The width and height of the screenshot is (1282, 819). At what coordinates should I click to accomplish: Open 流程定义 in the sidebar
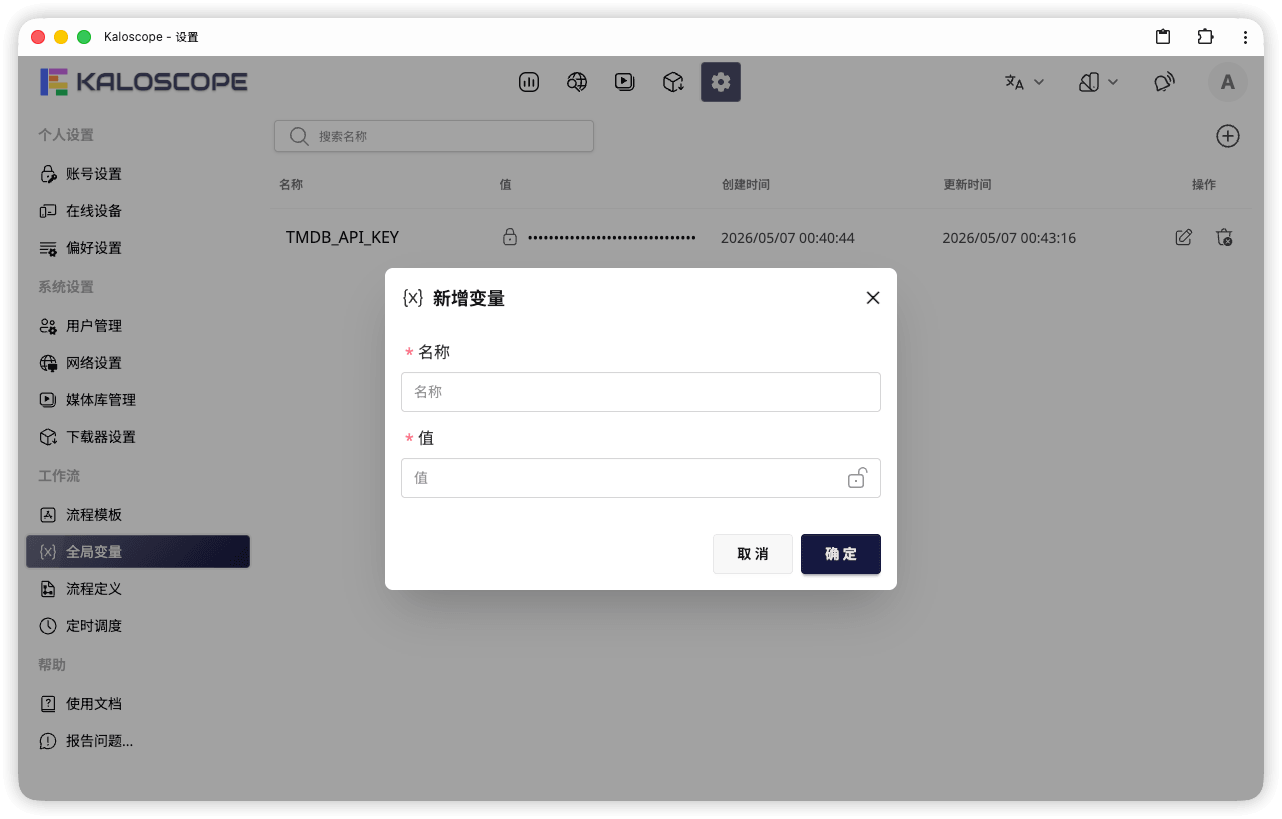click(138, 589)
